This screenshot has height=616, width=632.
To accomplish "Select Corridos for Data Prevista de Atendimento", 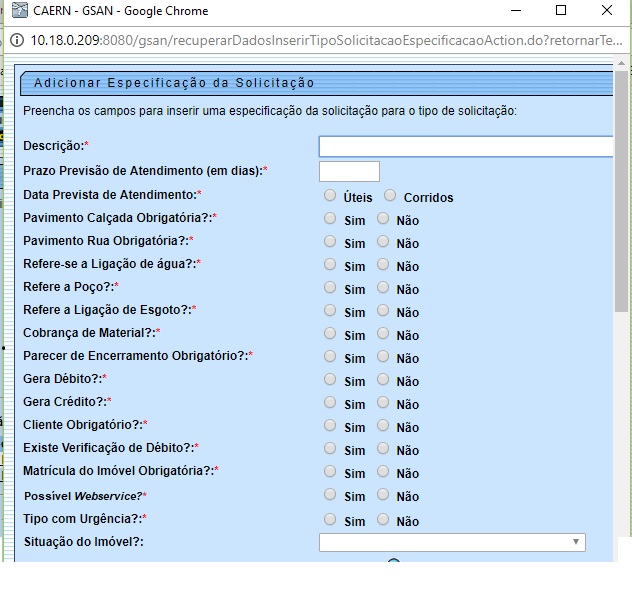I will [x=390, y=196].
